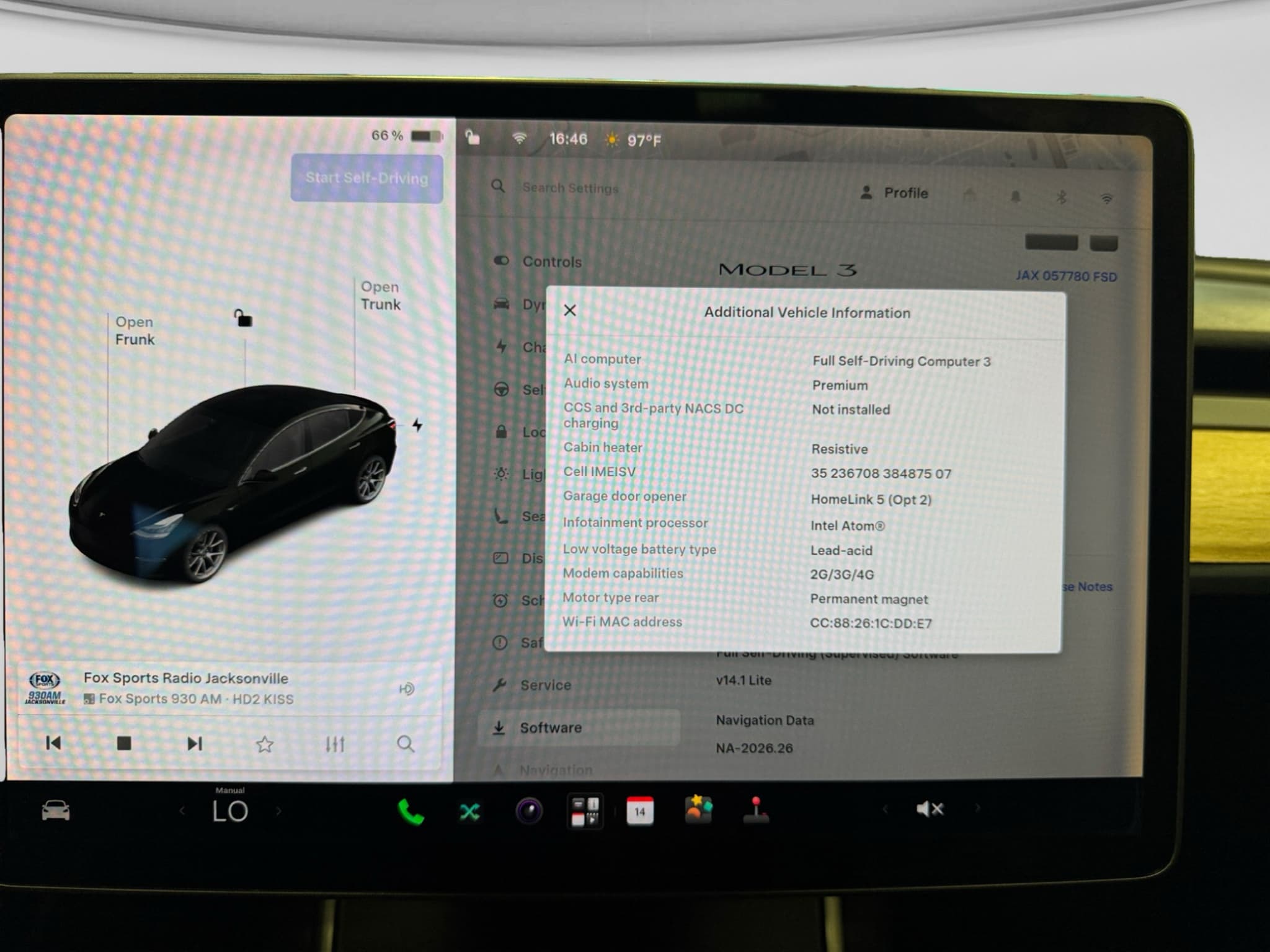Tap the lock icon above the car
The width and height of the screenshot is (1270, 952).
click(x=243, y=318)
